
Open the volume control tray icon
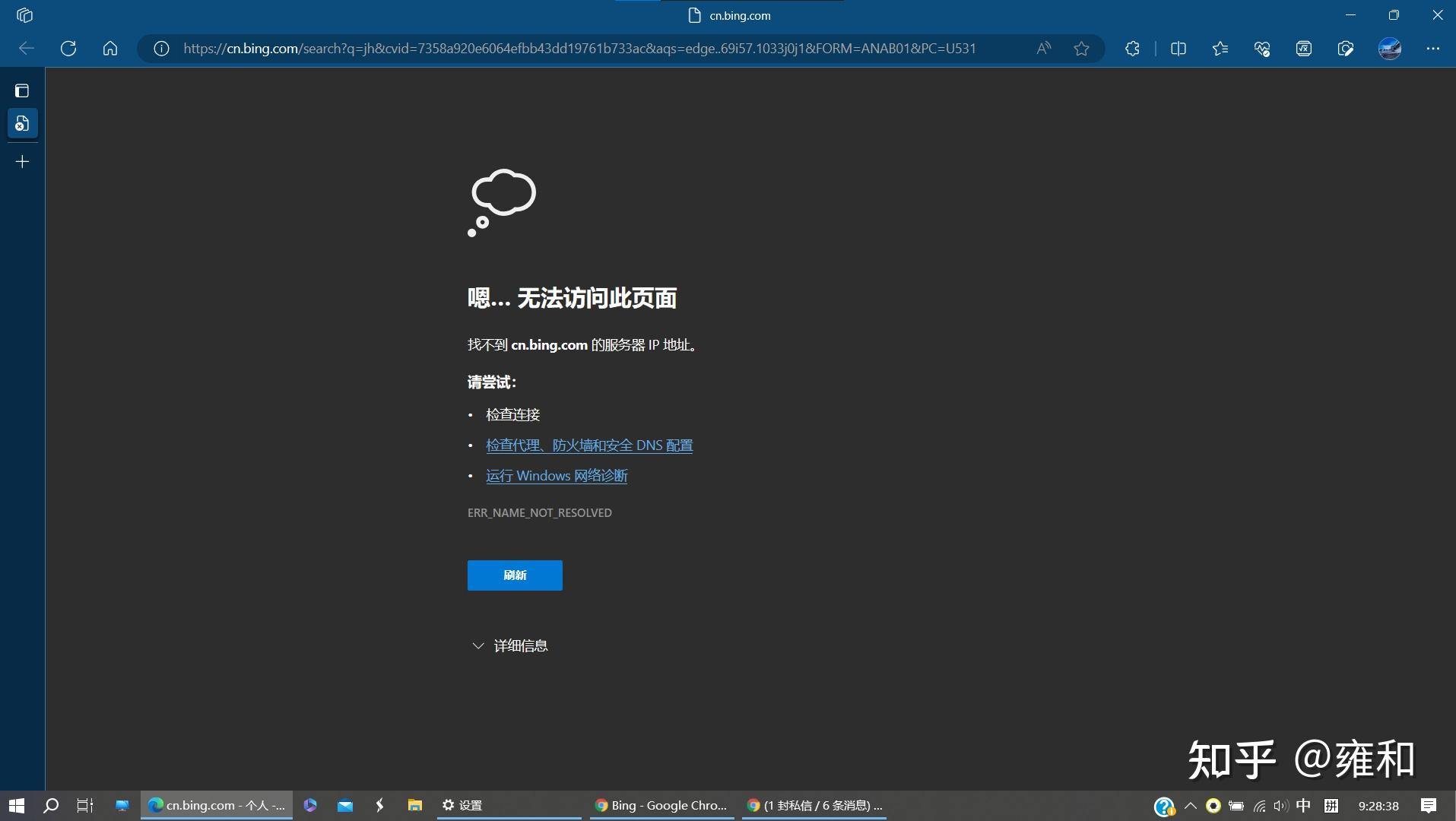1281,806
